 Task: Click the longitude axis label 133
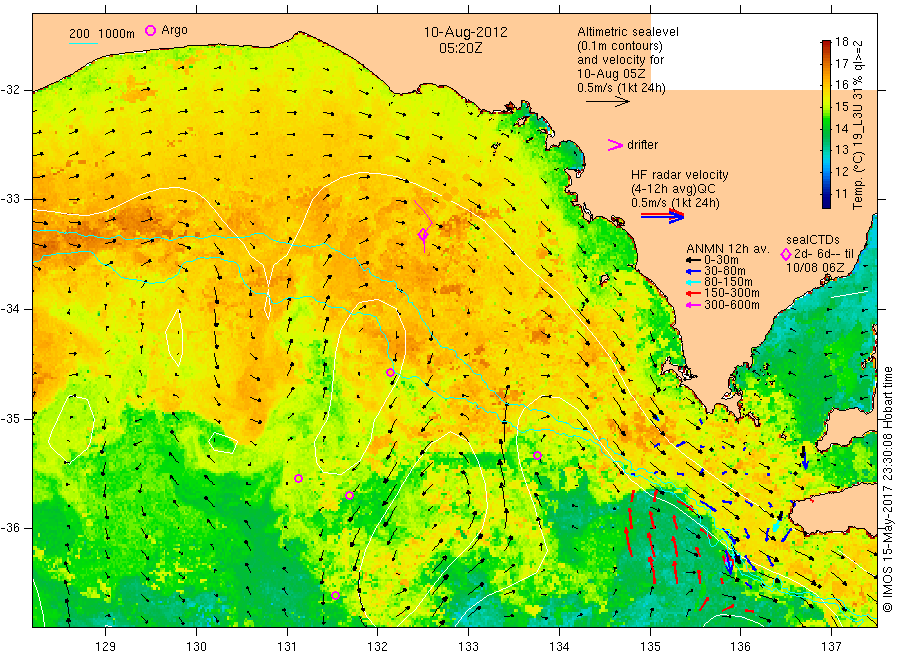468,647
